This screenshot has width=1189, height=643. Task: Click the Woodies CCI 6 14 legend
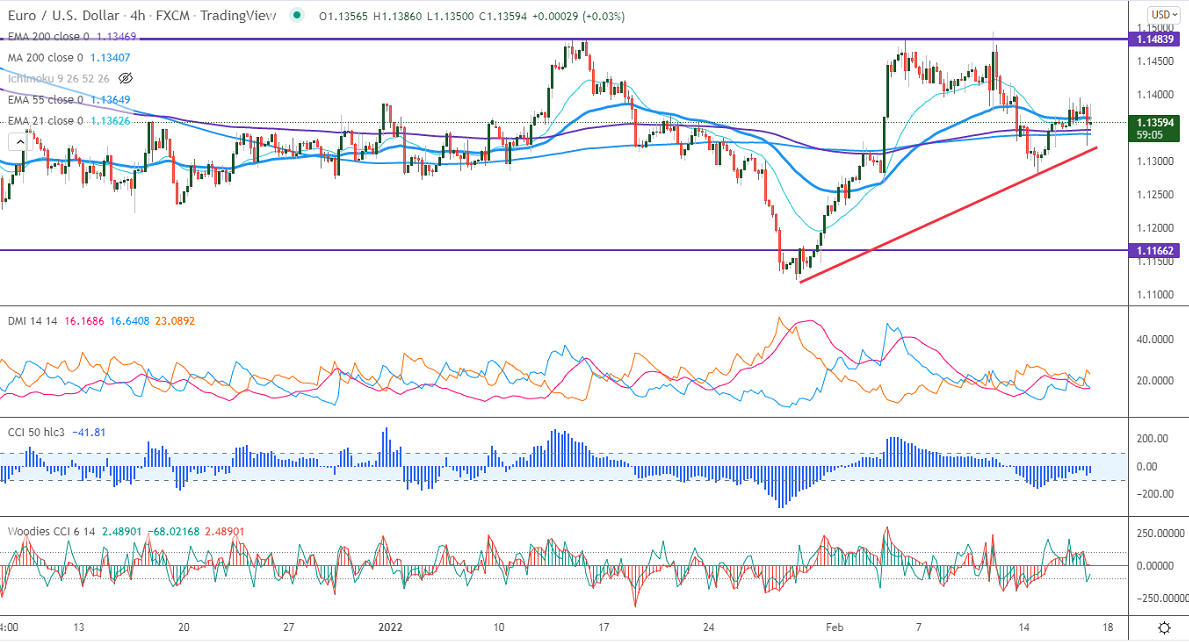tap(52, 532)
